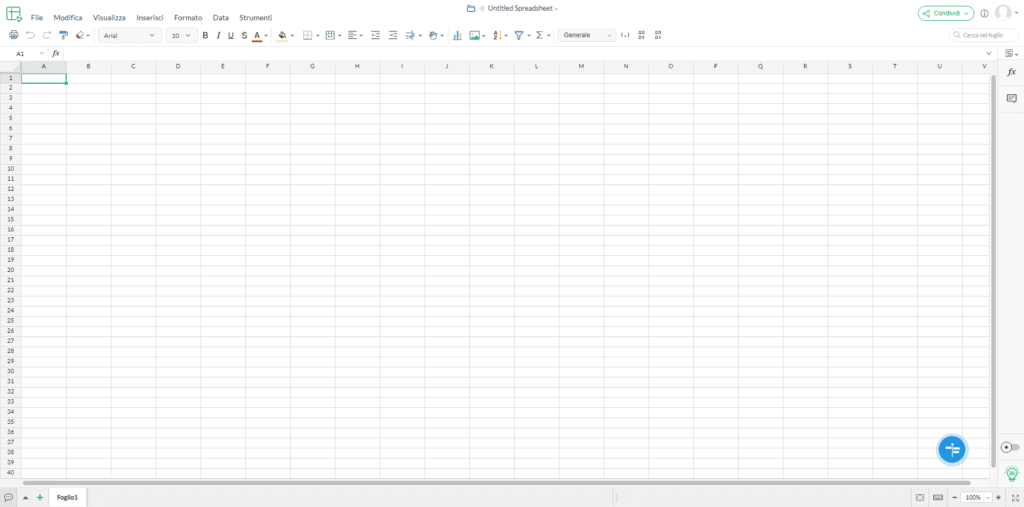Select the paint format brush tool

pos(63,35)
